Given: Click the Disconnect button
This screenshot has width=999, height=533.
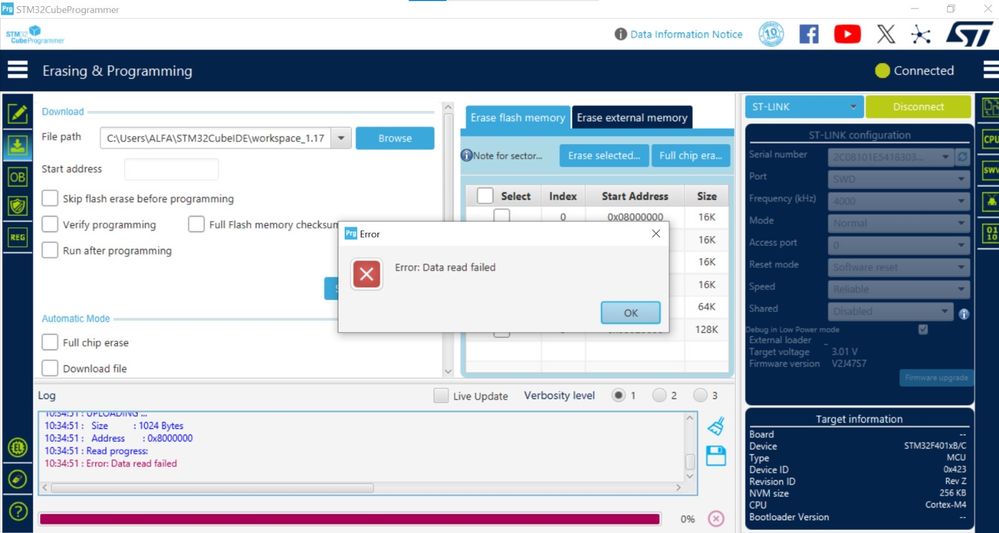Looking at the screenshot, I should [x=918, y=107].
